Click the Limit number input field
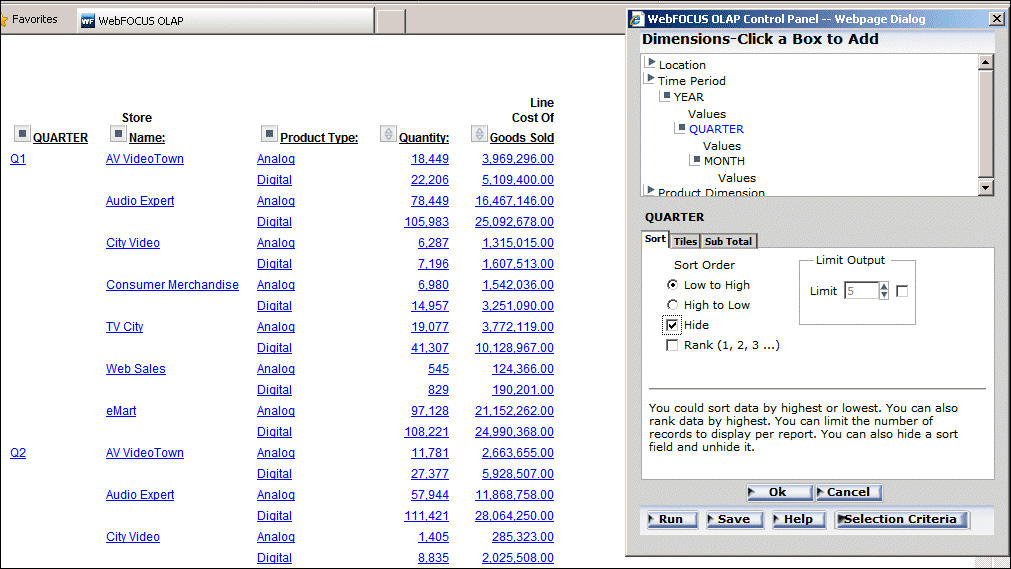This screenshot has height=569, width=1011. [x=861, y=291]
